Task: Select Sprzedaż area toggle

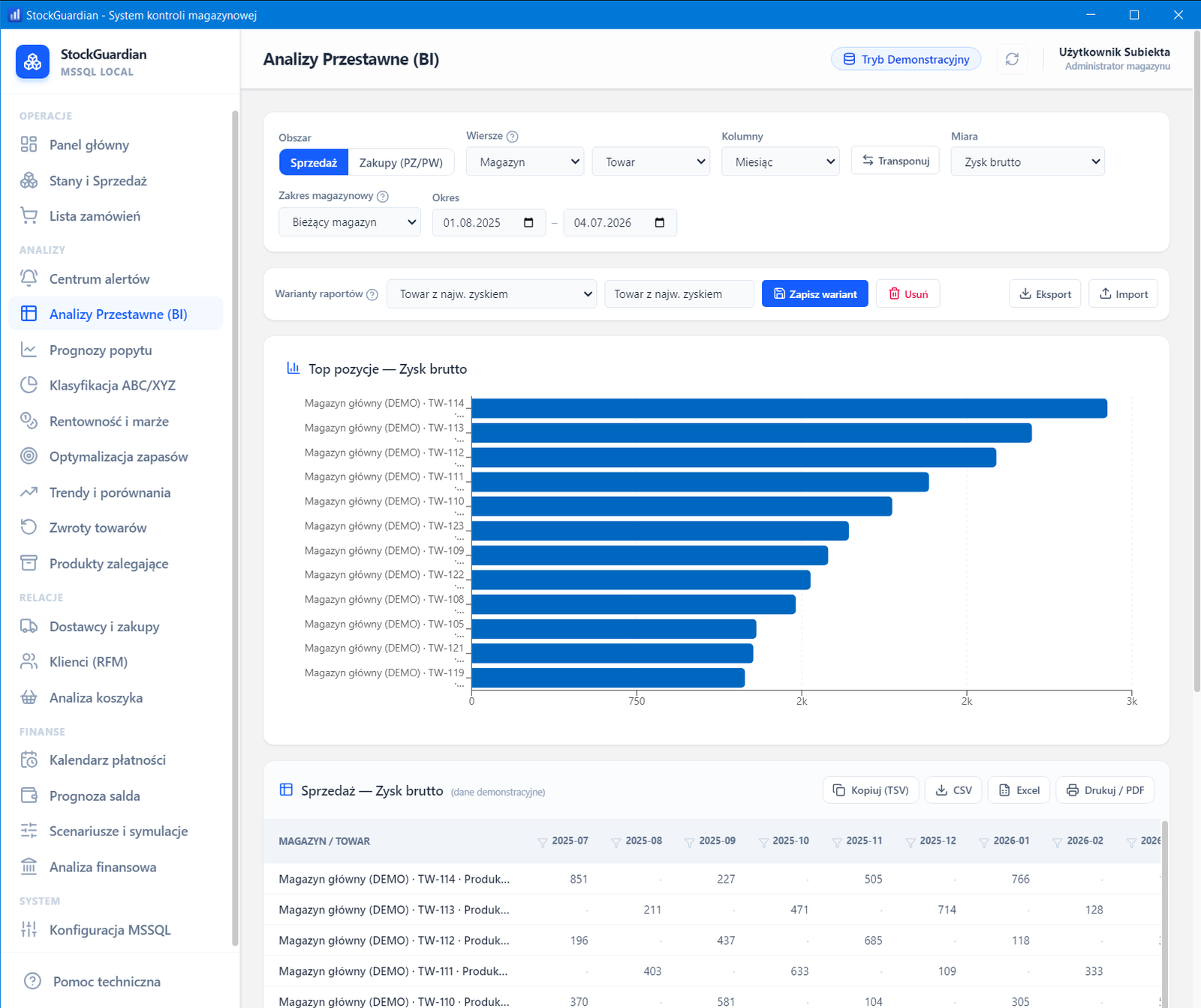Action: click(314, 162)
